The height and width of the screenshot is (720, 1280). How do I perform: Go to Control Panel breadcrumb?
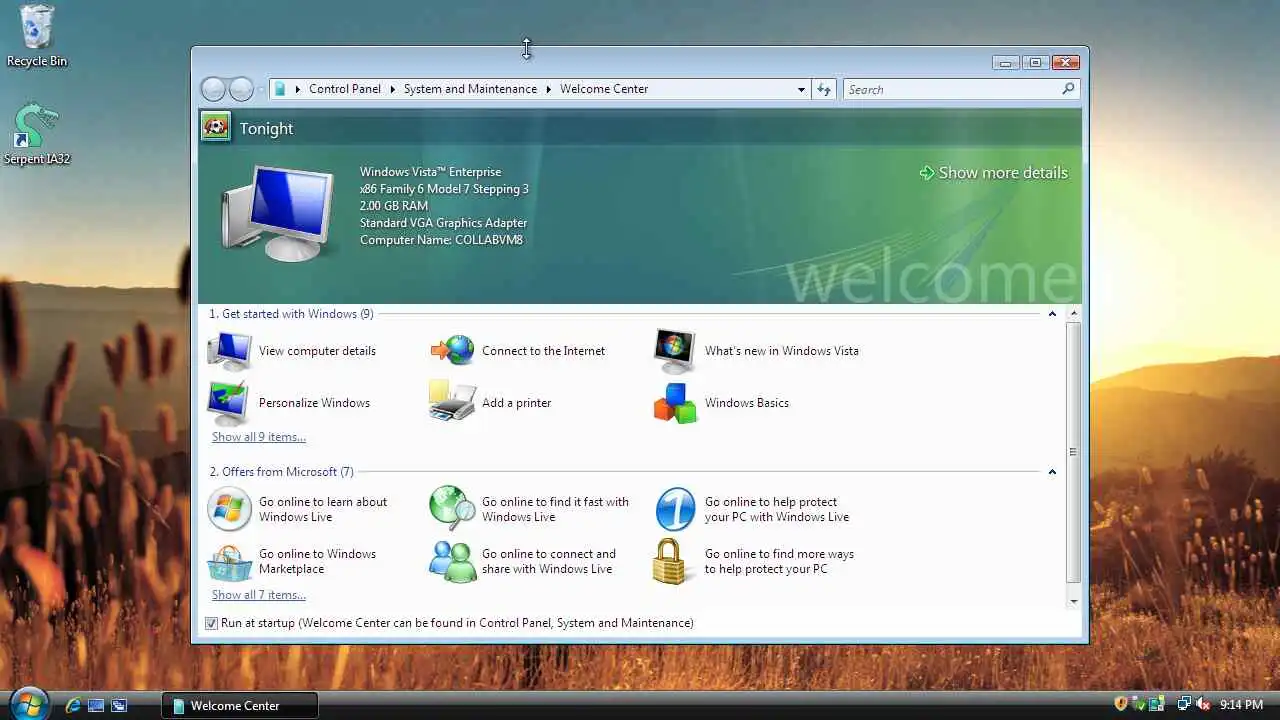coord(345,89)
